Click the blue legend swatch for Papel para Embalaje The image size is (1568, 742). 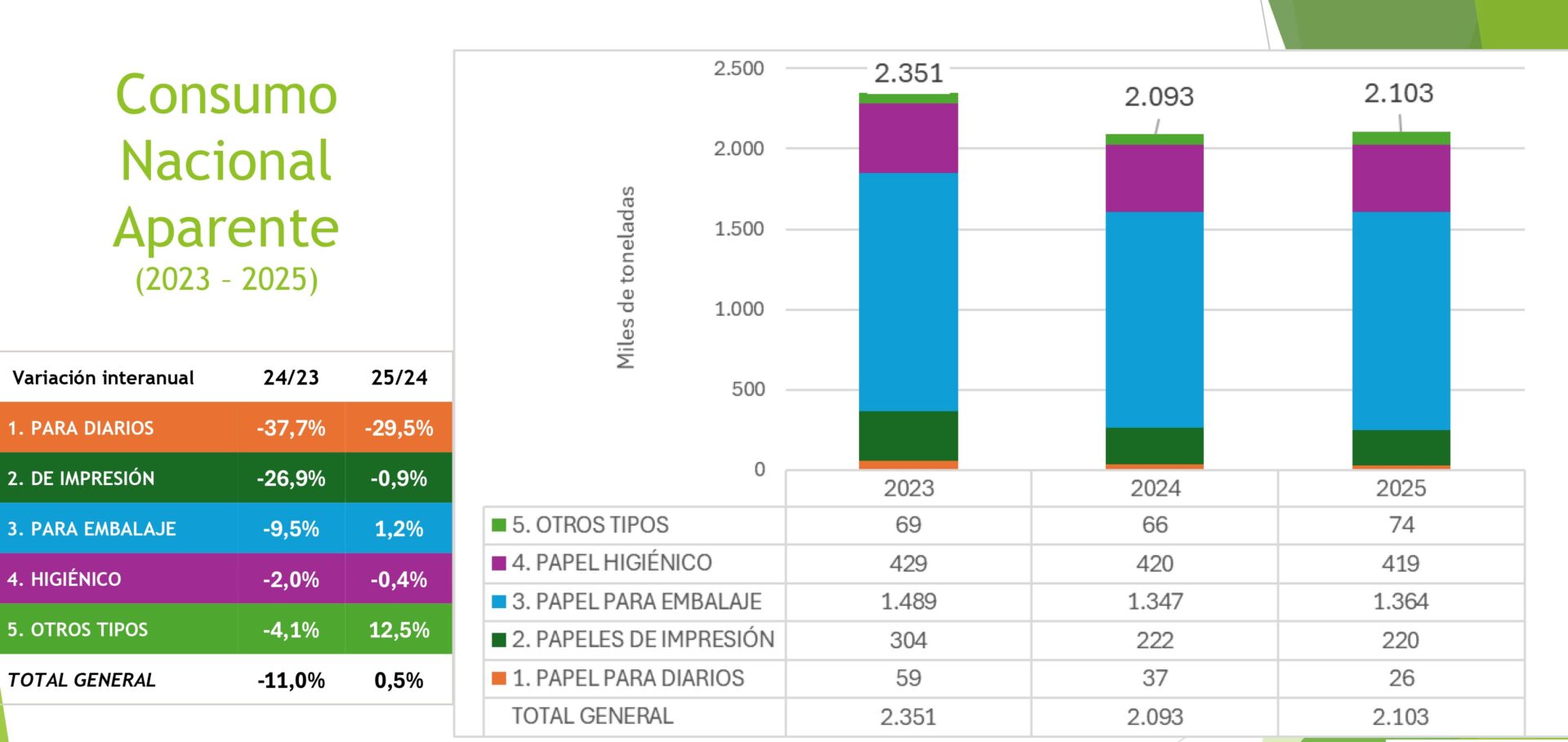(x=499, y=602)
